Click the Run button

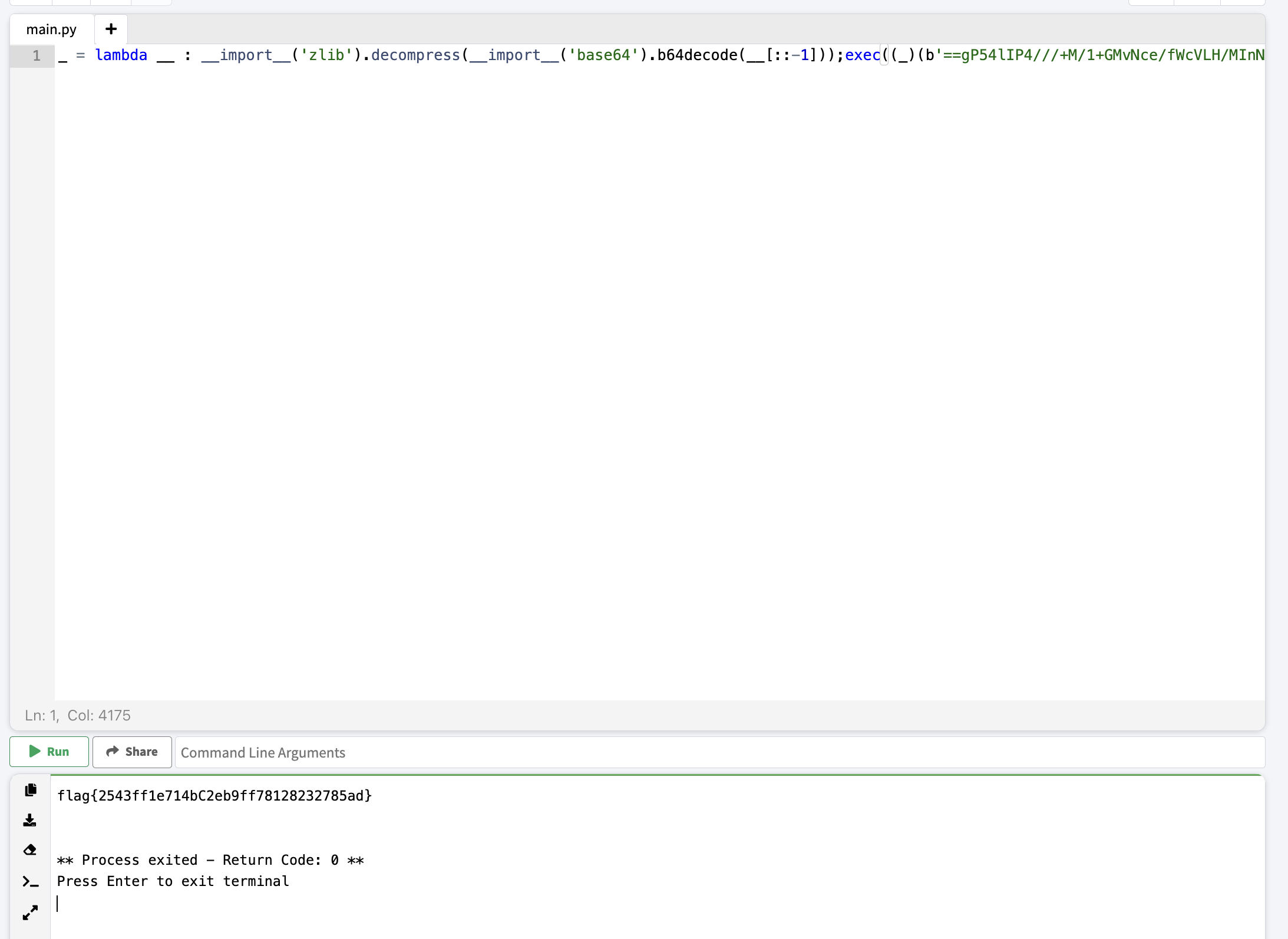click(x=49, y=752)
